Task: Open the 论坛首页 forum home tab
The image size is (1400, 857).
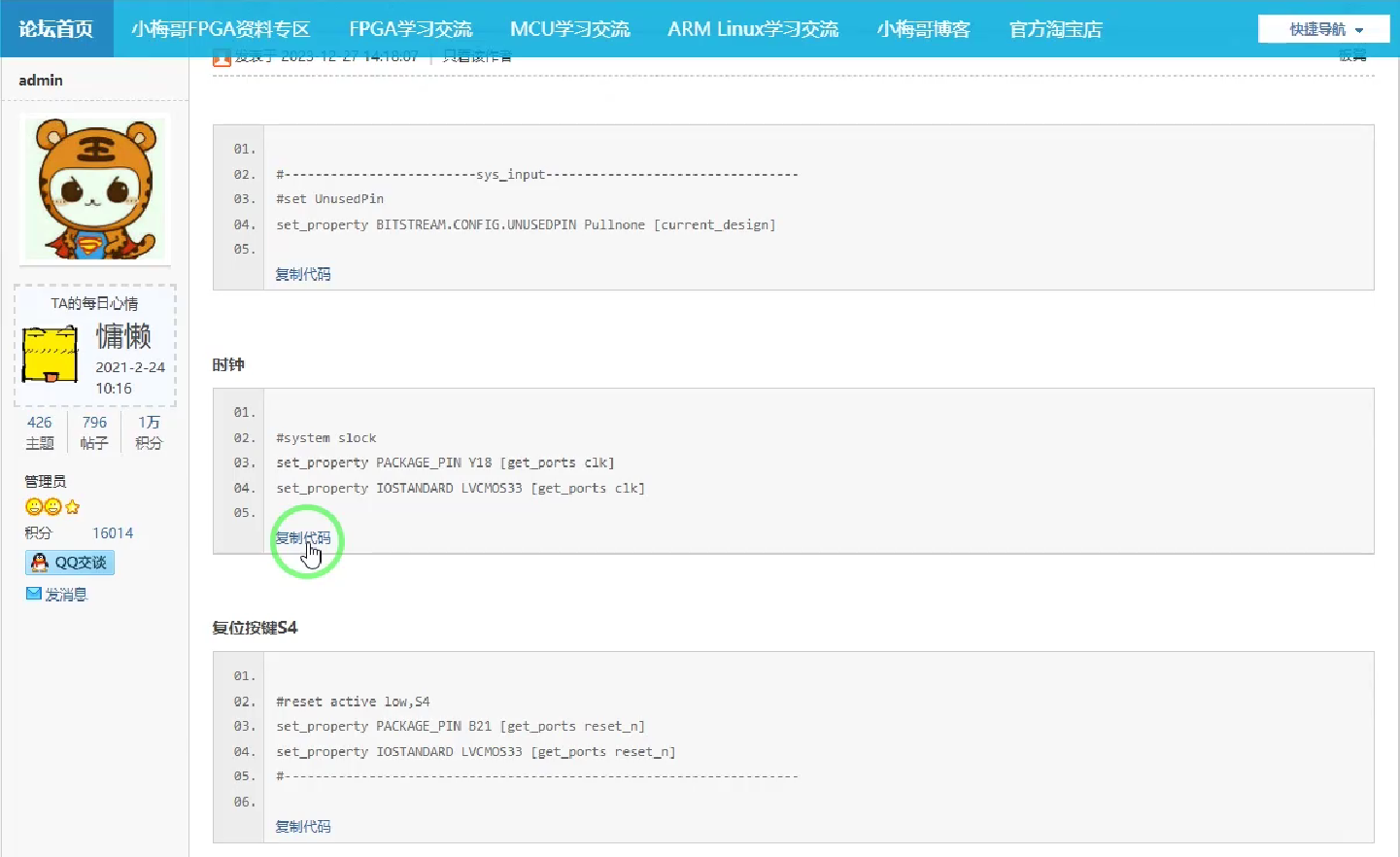Action: pos(56,29)
